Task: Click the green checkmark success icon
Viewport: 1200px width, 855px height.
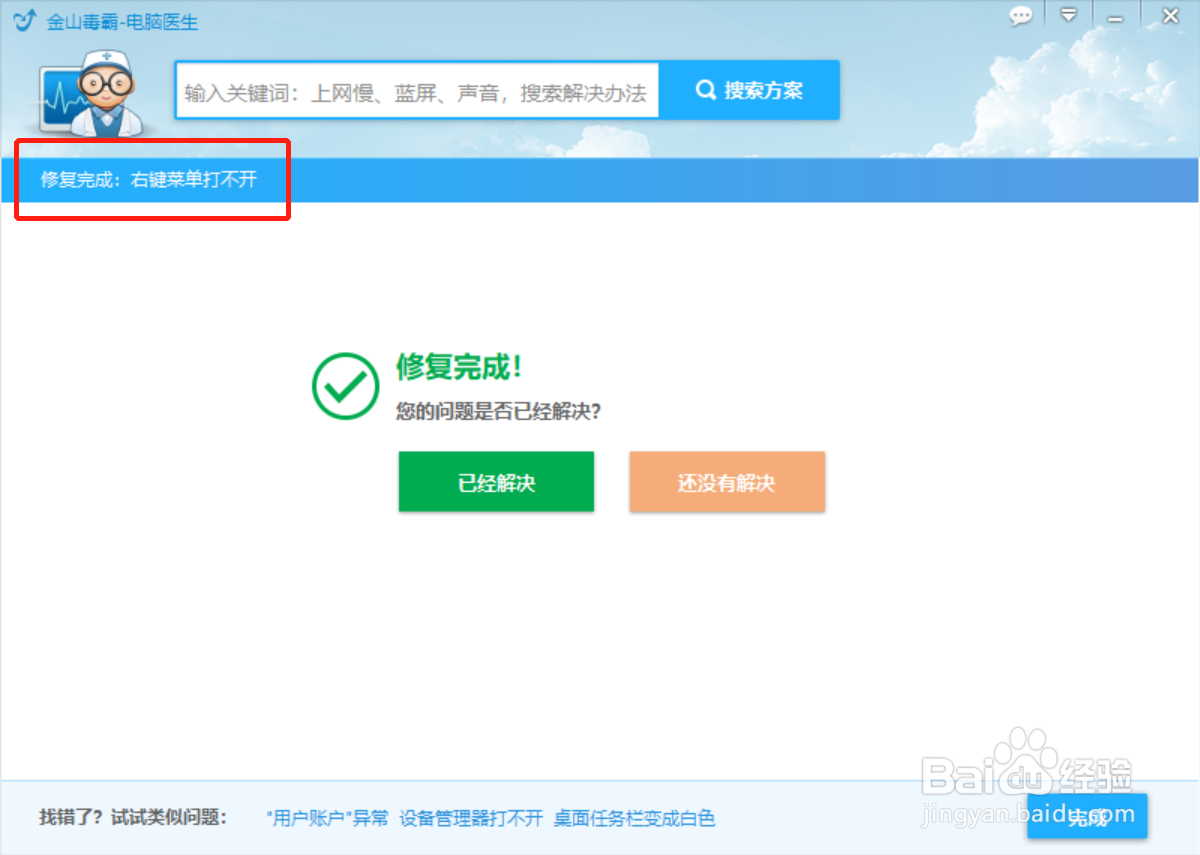Action: tap(345, 385)
